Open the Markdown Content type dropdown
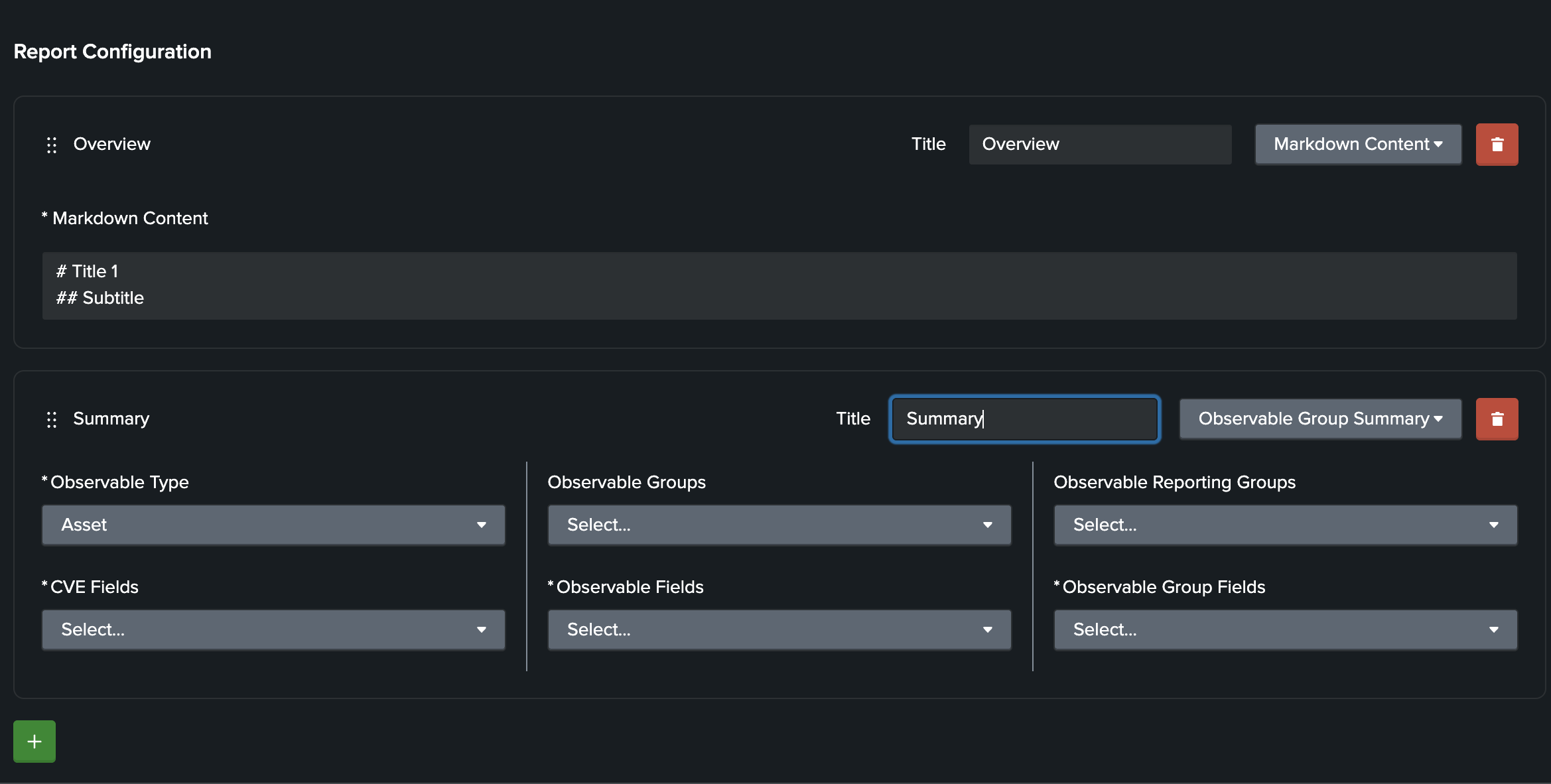The image size is (1551, 784). (x=1357, y=144)
